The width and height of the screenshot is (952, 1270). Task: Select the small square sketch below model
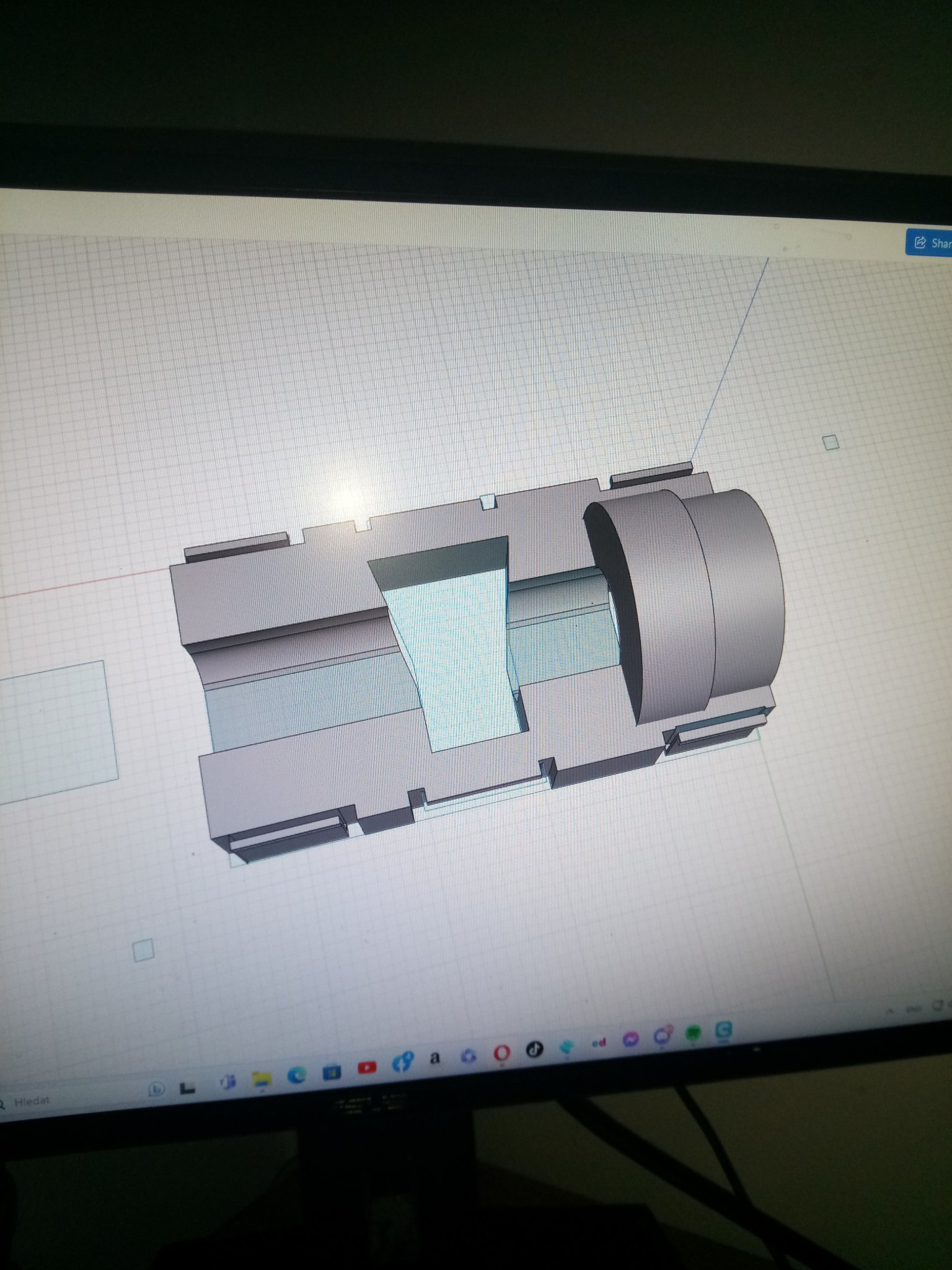[143, 950]
